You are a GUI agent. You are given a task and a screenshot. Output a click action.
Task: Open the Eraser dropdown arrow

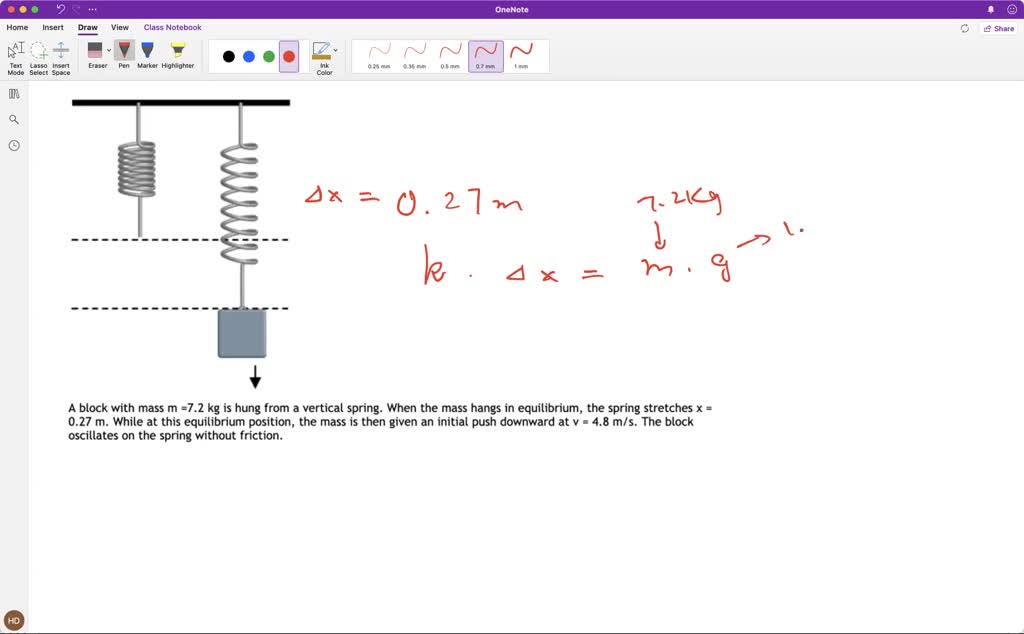pyautogui.click(x=108, y=49)
